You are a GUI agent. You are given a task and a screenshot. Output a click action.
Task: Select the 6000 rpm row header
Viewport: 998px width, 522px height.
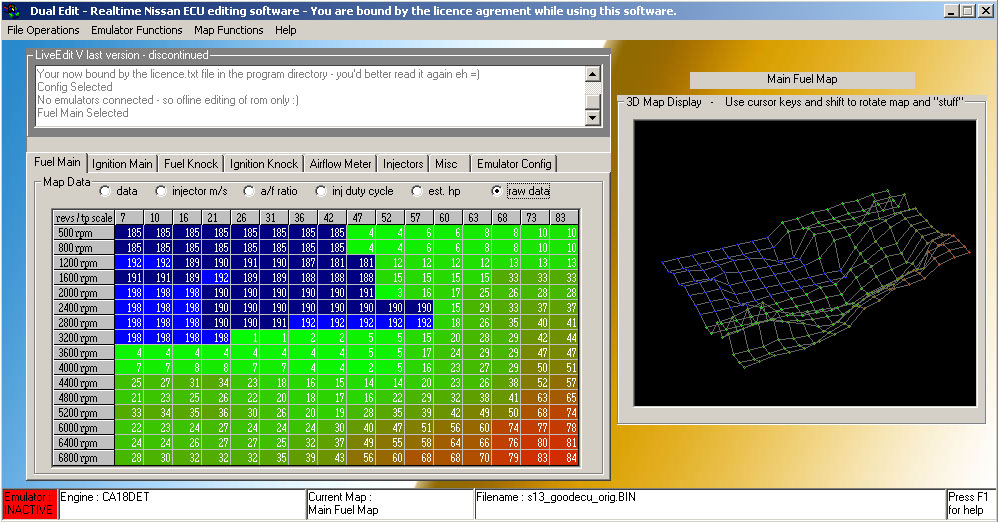pyautogui.click(x=84, y=427)
